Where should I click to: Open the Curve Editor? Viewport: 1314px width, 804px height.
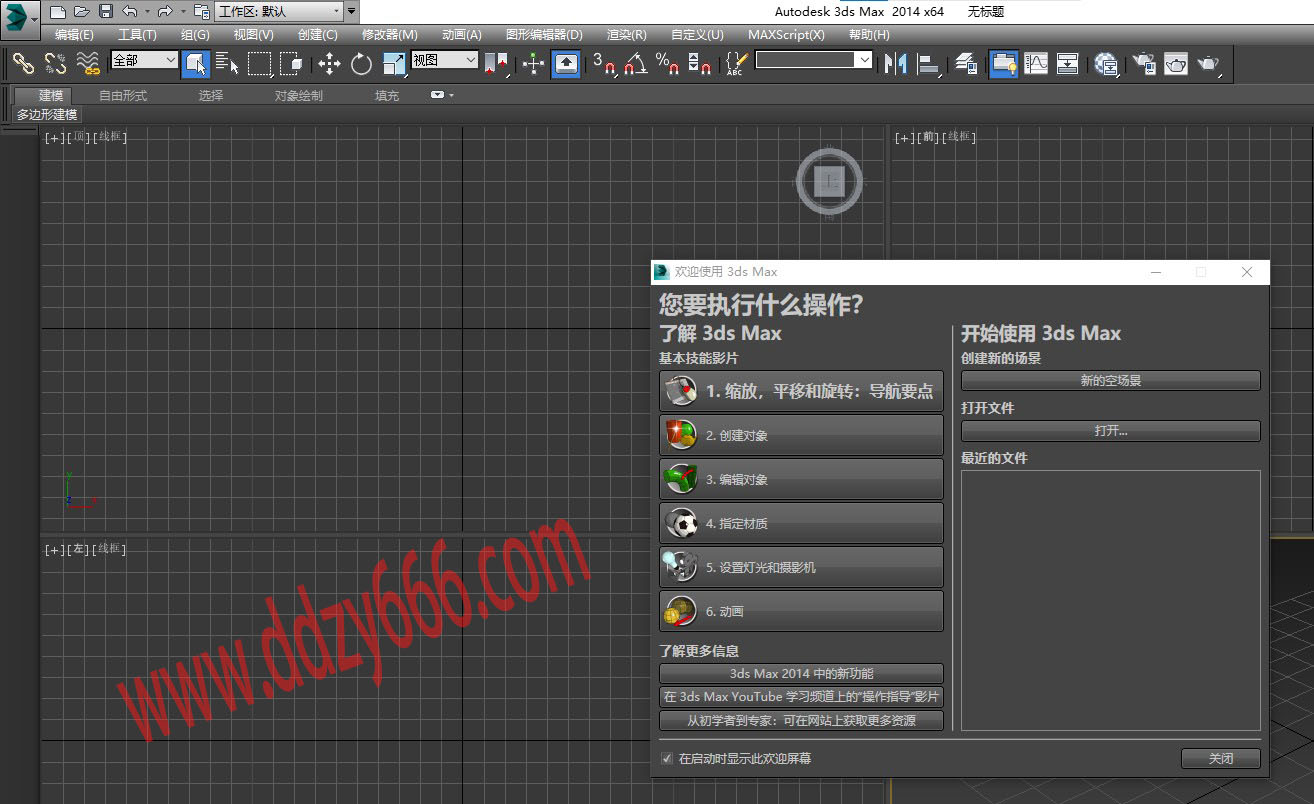[x=1036, y=63]
